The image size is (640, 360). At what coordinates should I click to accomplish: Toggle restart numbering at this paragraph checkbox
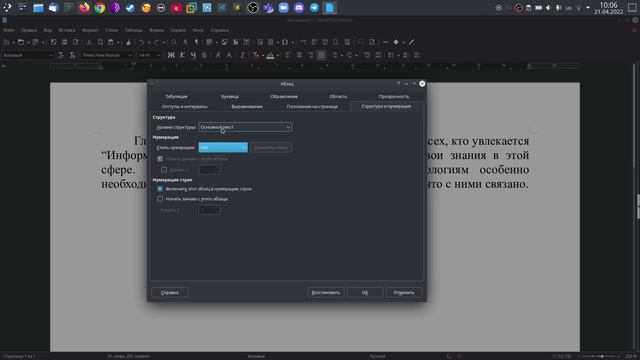click(x=160, y=159)
